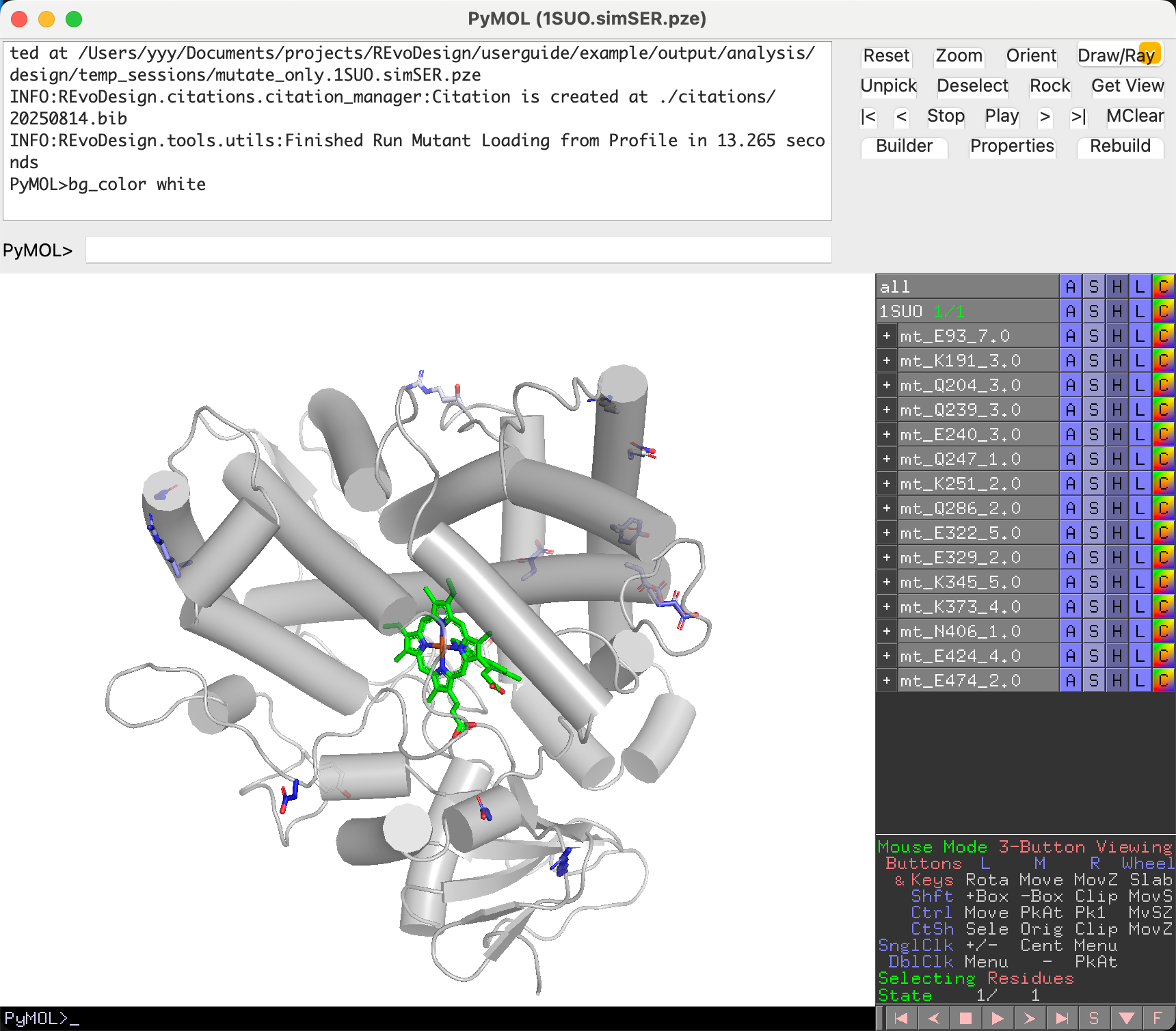Toggle visibility of group mt_E474_2.0

(978, 680)
